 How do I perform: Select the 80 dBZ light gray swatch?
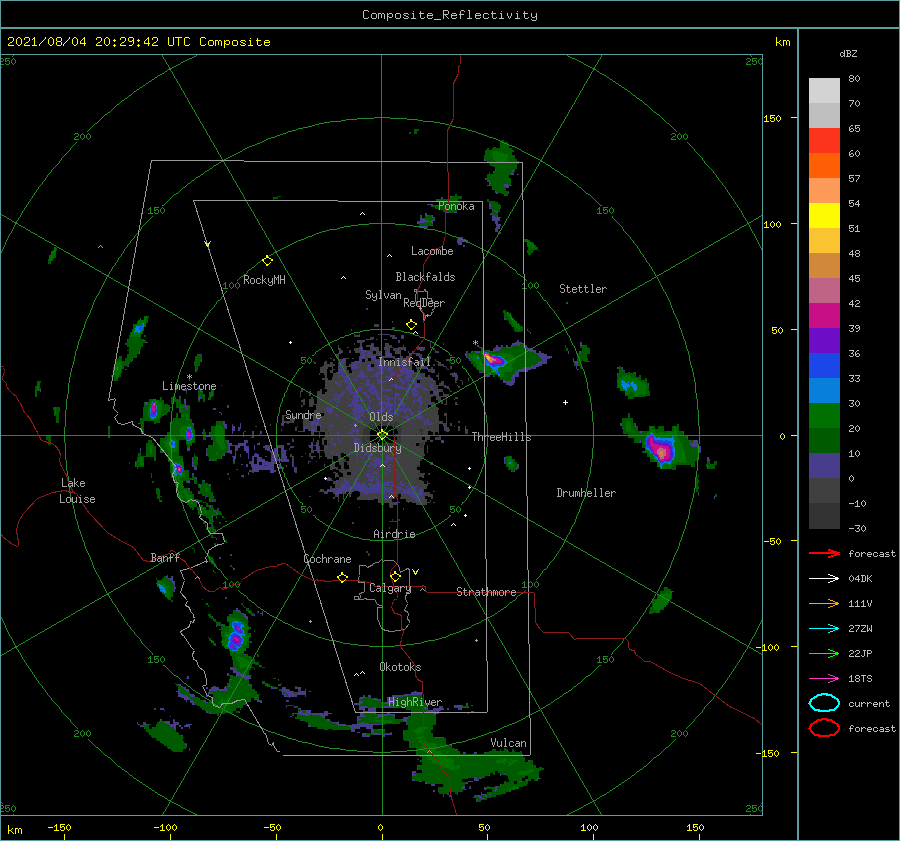click(x=824, y=91)
